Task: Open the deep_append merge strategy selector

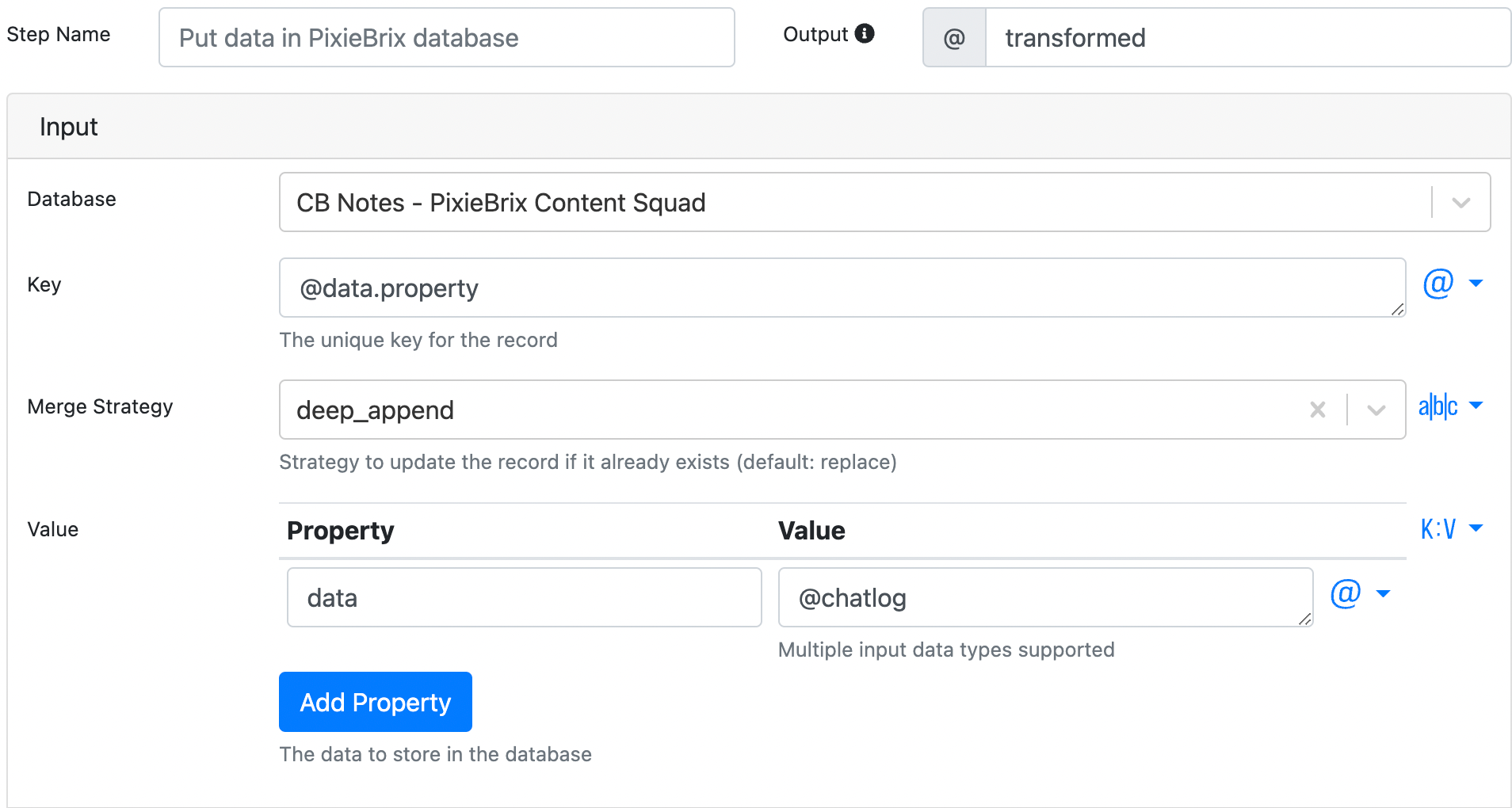Action: (842, 410)
